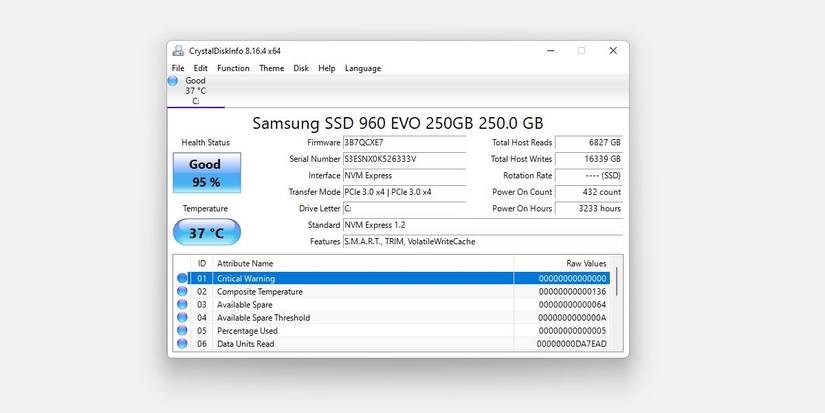Click the Good 95 % health status button

[207, 173]
